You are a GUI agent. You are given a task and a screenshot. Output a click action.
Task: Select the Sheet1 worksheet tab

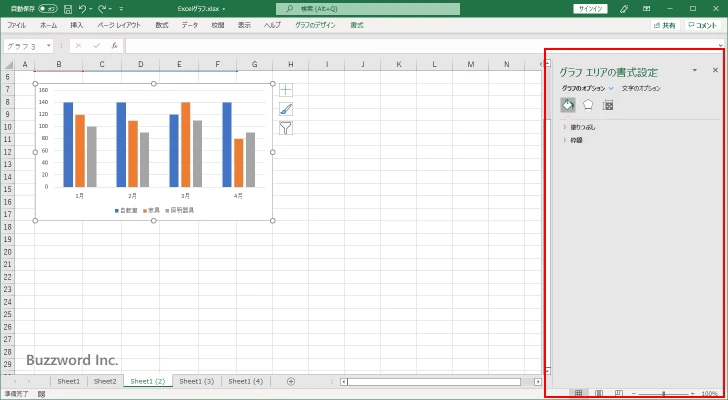pyautogui.click(x=69, y=381)
